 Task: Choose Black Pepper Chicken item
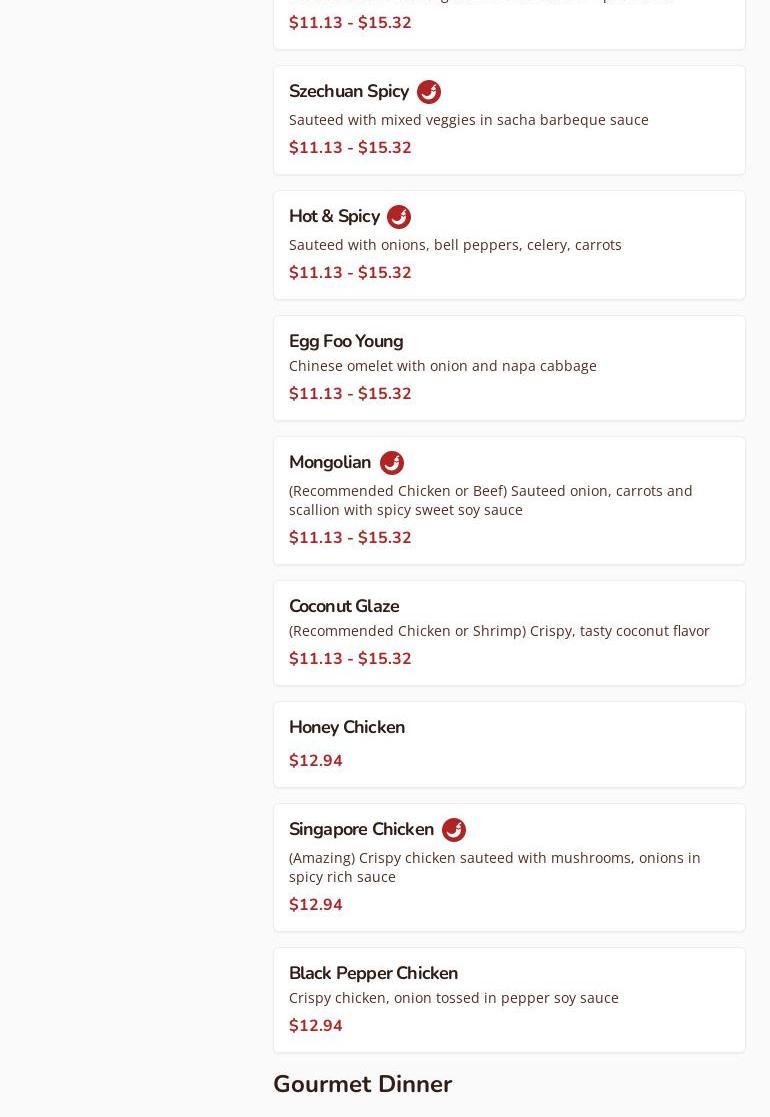coord(373,973)
